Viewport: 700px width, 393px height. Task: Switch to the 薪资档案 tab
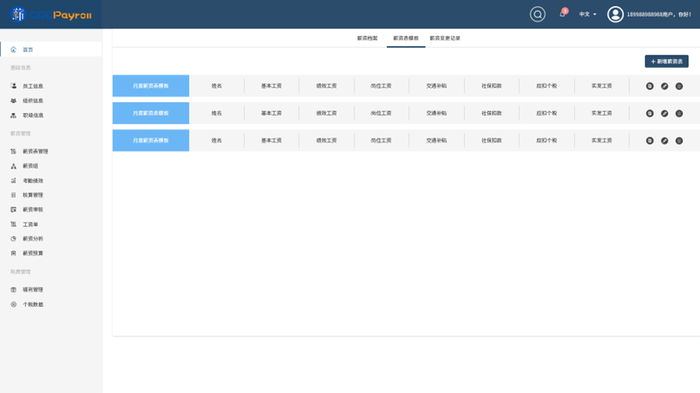[x=367, y=38]
